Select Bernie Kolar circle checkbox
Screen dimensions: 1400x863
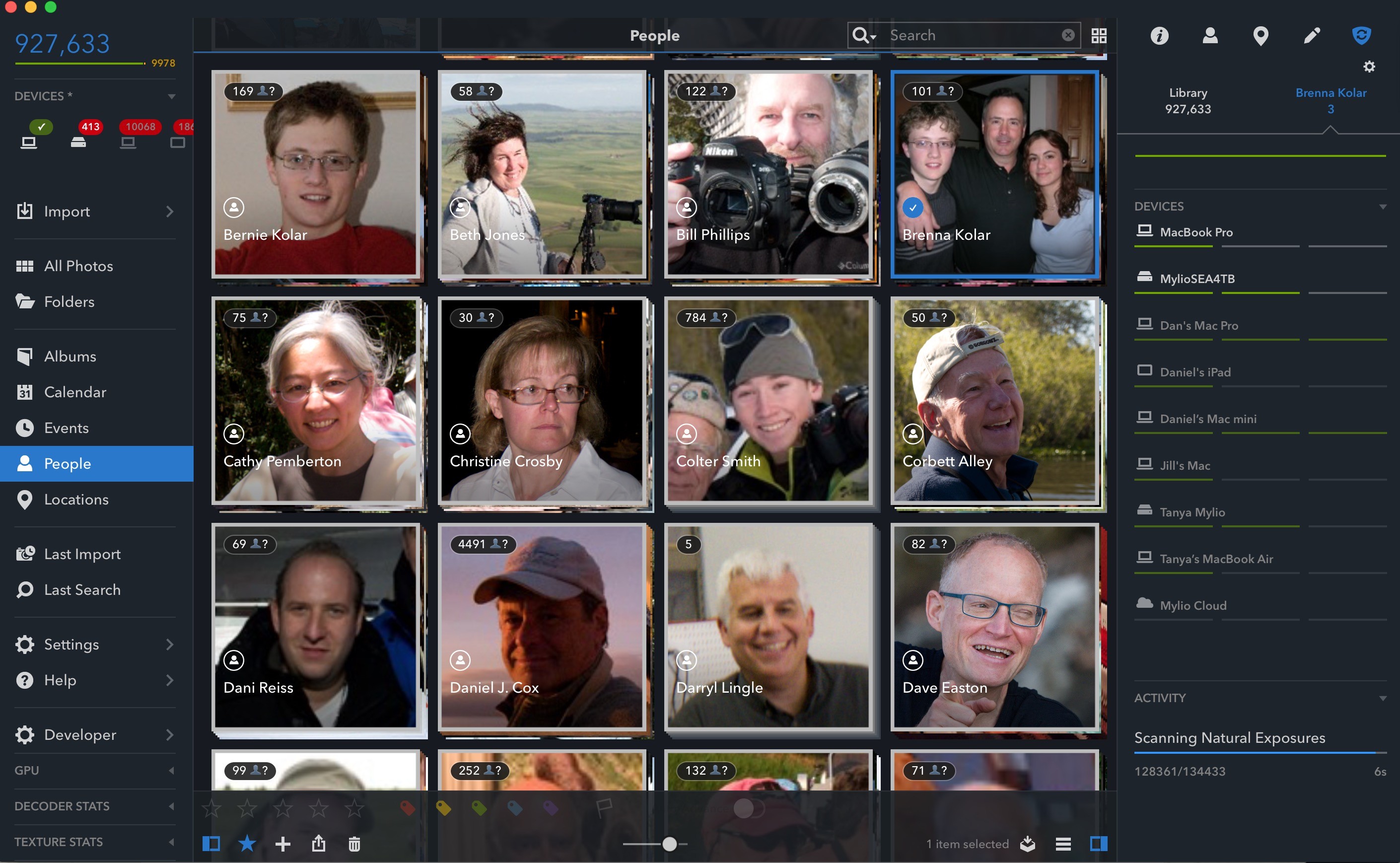pyautogui.click(x=234, y=208)
